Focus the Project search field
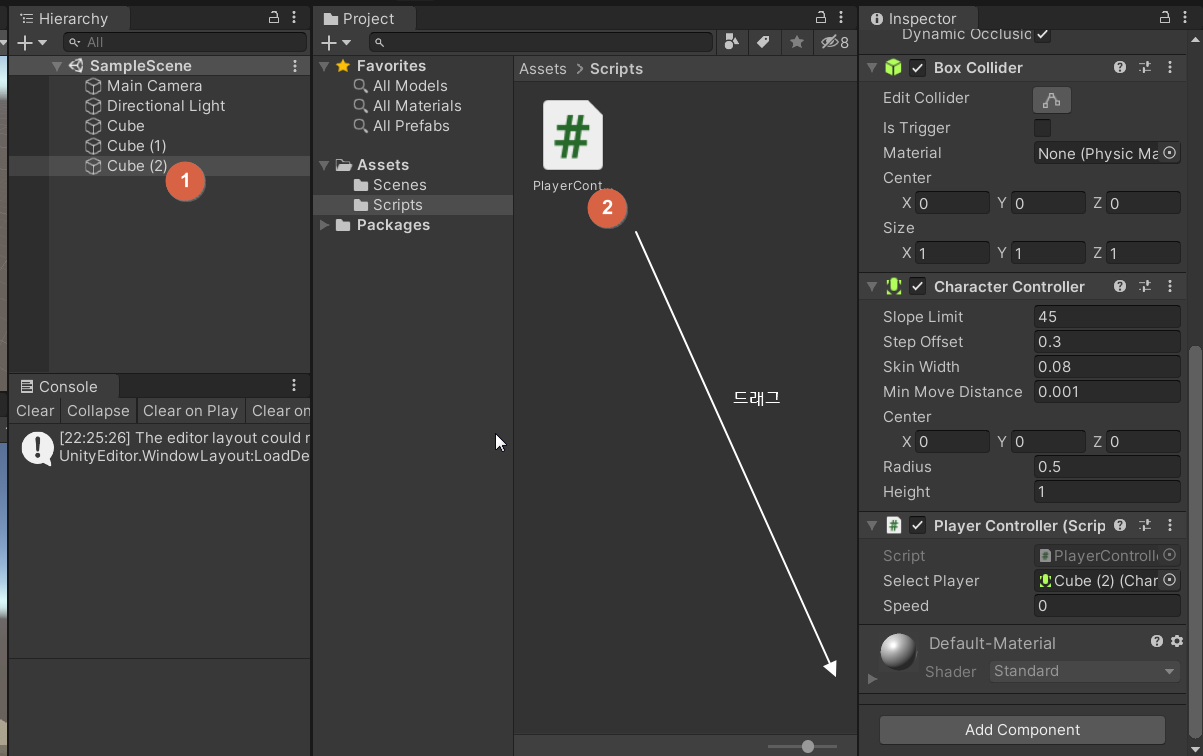Image resolution: width=1203 pixels, height=756 pixels. (x=540, y=42)
